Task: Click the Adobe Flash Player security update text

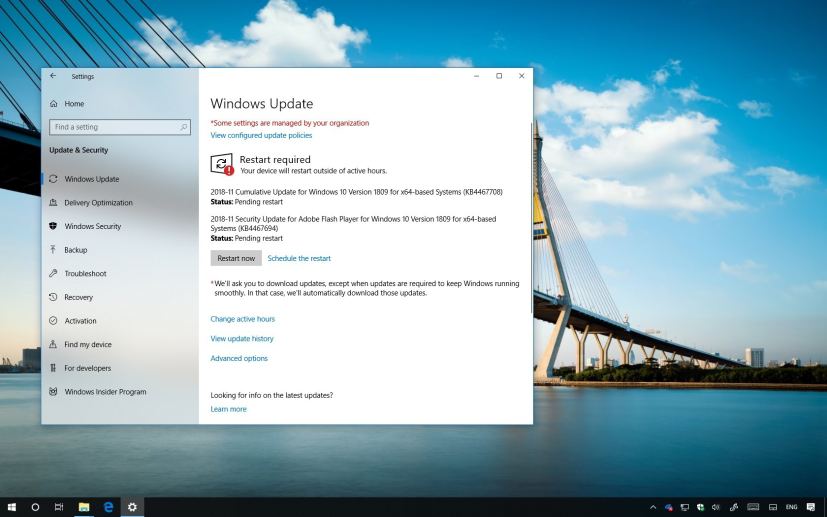Action: [x=353, y=224]
